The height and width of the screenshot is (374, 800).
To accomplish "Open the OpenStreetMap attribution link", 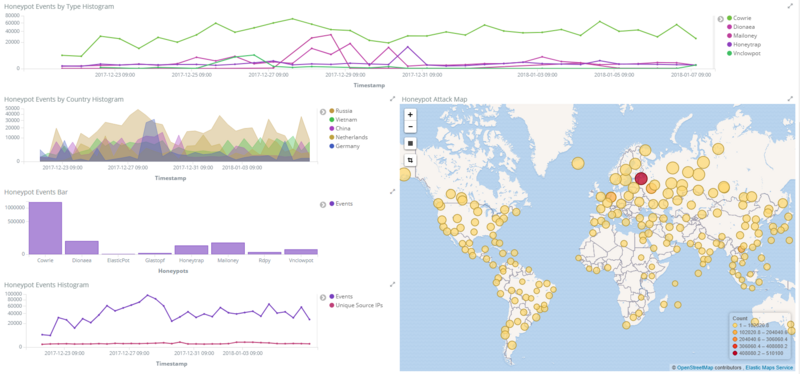I will [695, 367].
